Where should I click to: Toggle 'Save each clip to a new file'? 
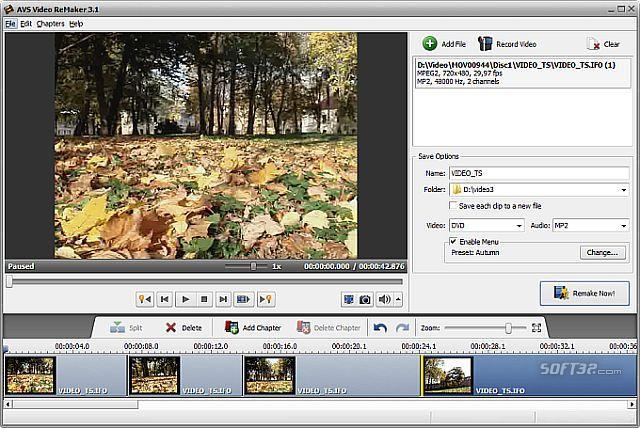[455, 205]
